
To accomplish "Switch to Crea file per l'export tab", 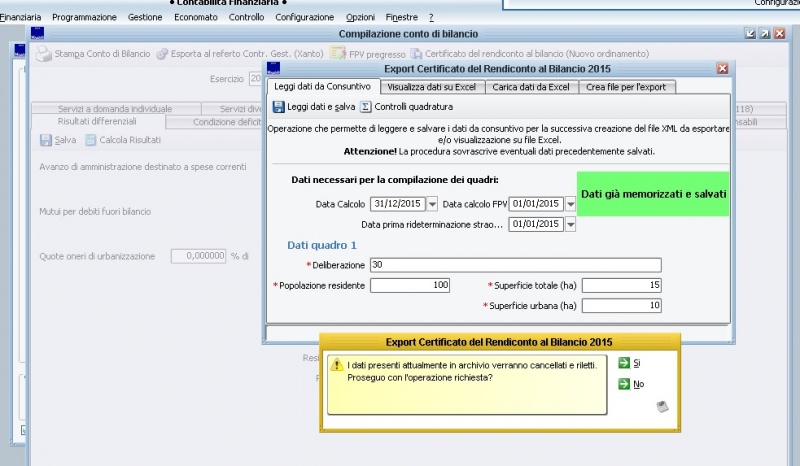I will pos(626,87).
